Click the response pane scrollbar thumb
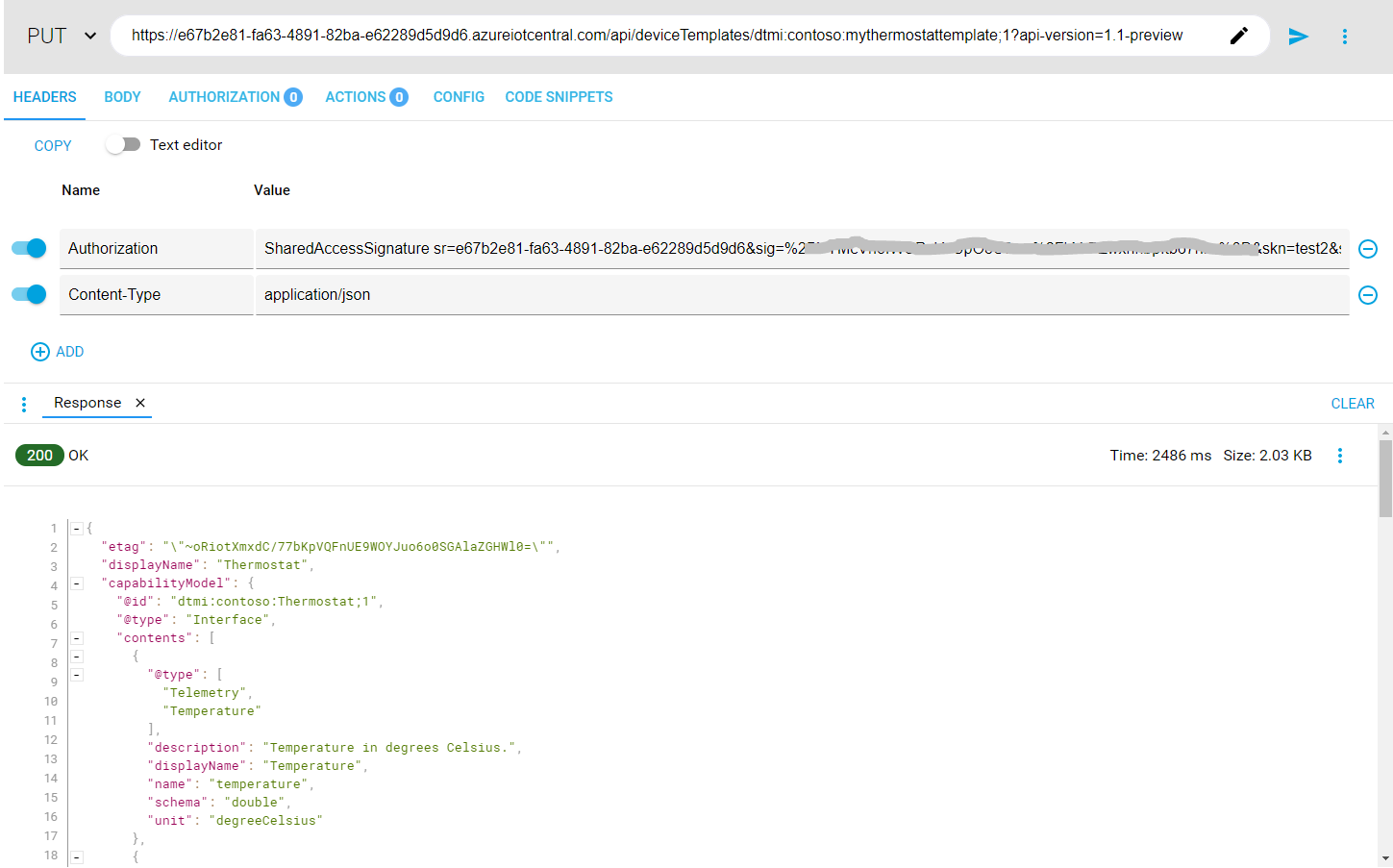1393x868 pixels. tap(1385, 478)
